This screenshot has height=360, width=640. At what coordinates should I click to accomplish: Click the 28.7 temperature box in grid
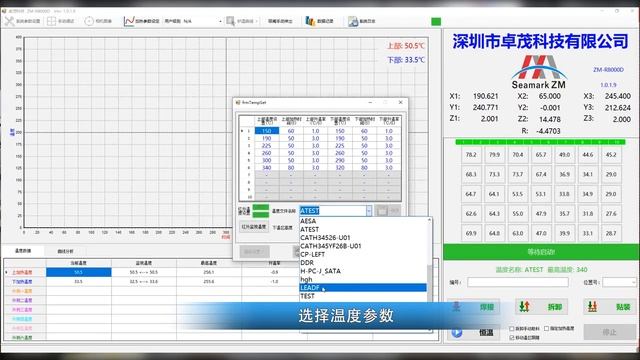point(611,233)
